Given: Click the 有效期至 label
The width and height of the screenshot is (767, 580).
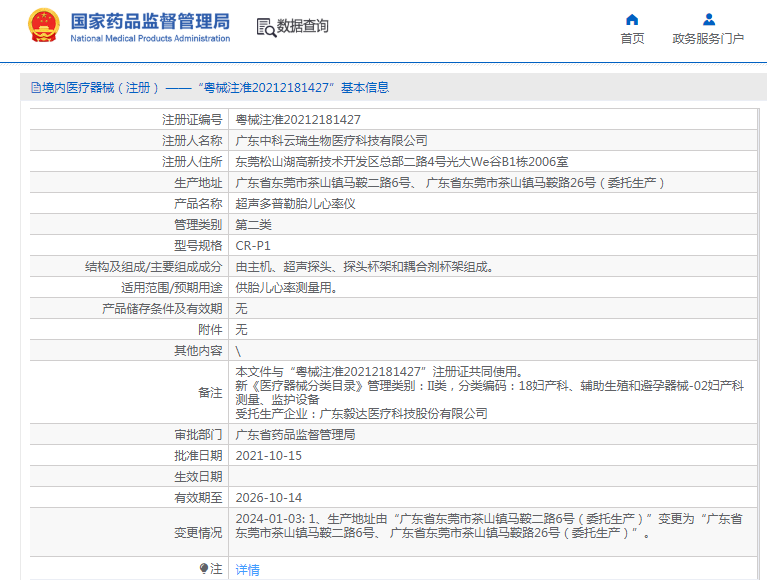Looking at the screenshot, I should point(198,498).
